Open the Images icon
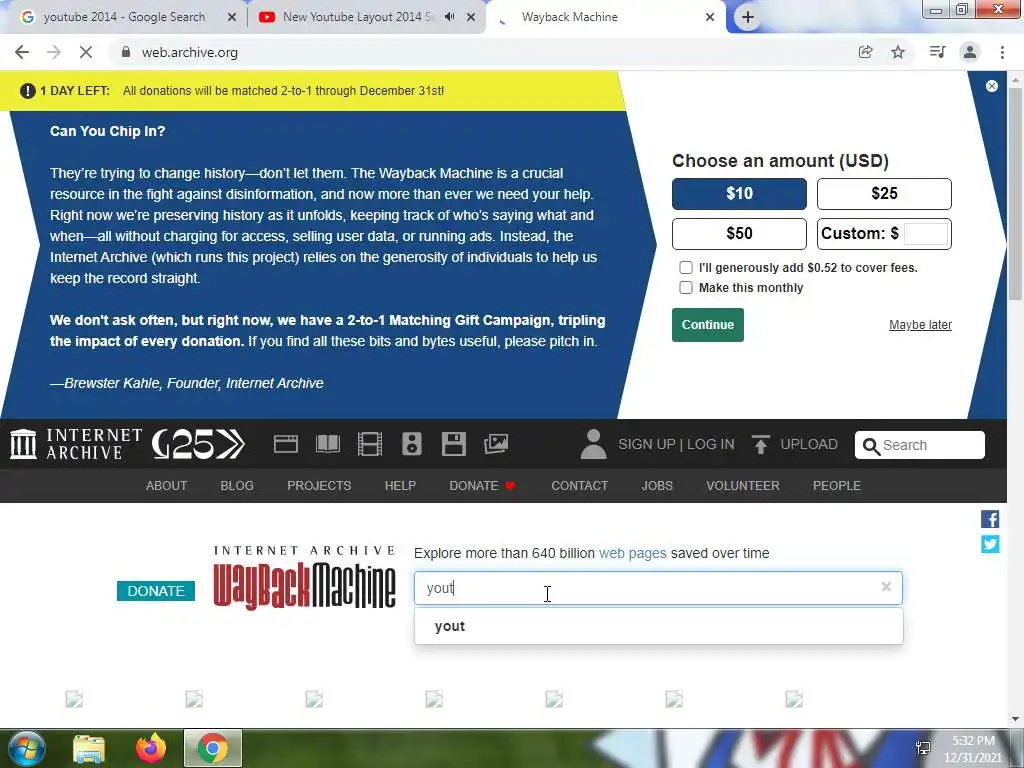 click(496, 444)
